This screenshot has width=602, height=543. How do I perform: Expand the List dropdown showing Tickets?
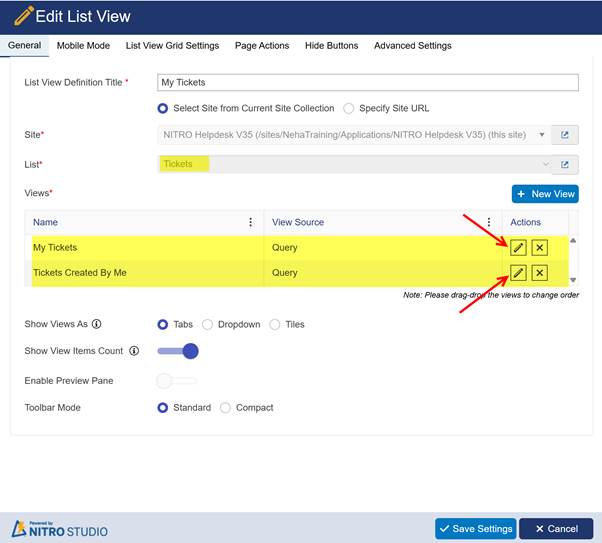click(x=545, y=165)
